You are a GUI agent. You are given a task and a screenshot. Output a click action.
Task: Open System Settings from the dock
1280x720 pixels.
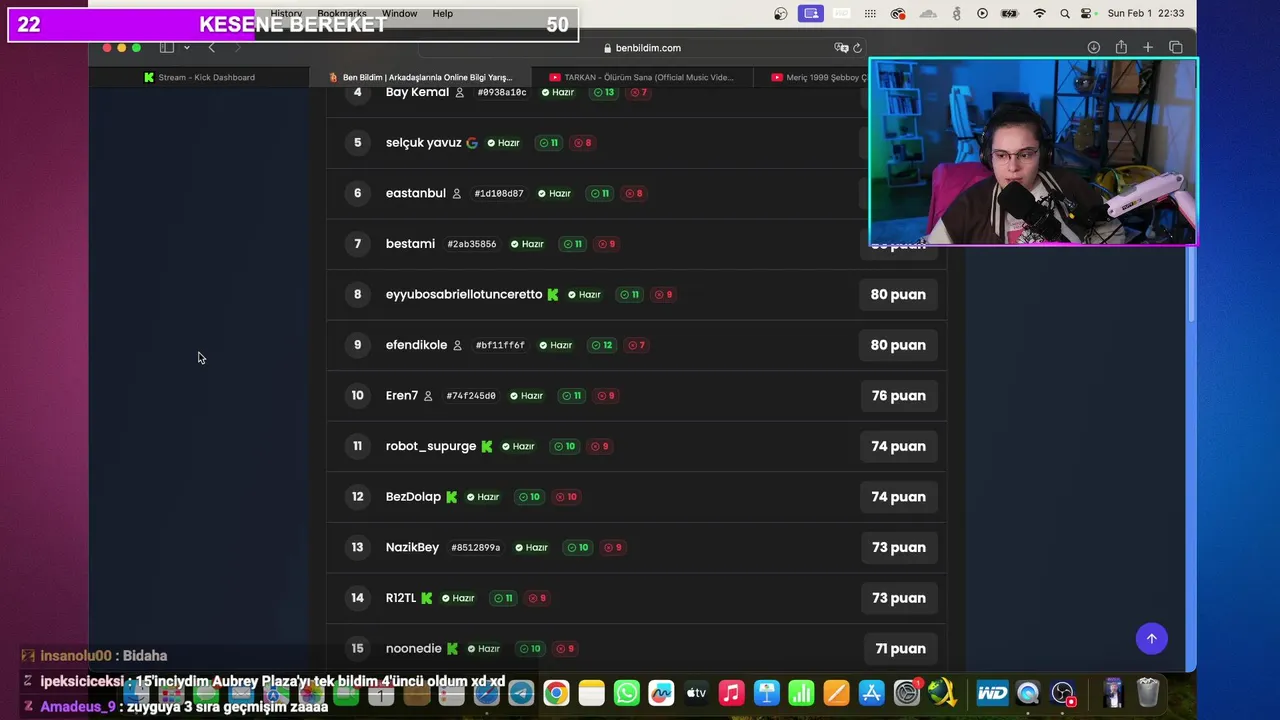(x=907, y=693)
